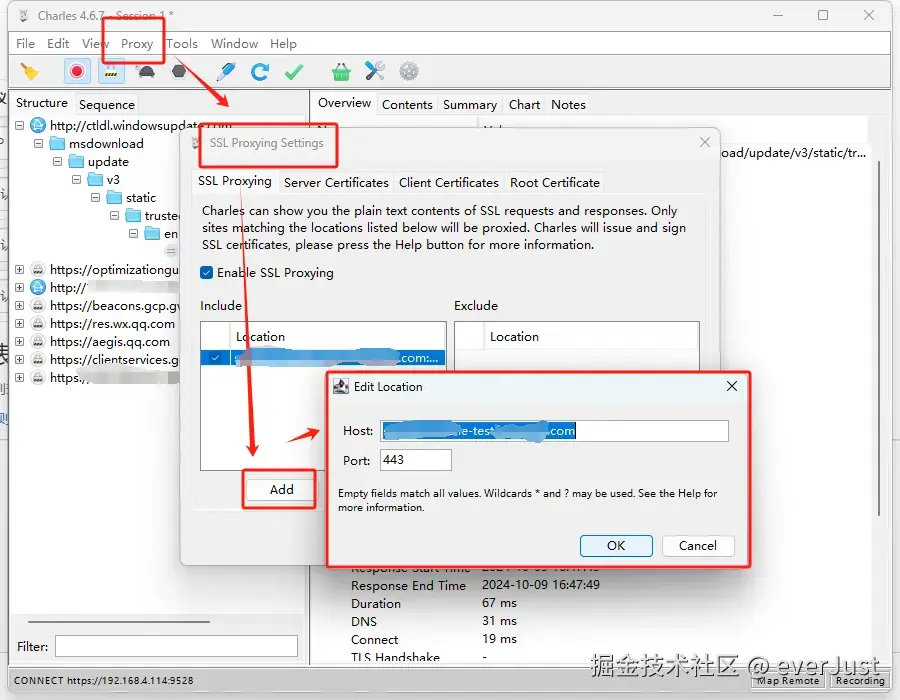This screenshot has height=700, width=900.
Task: Clear the session with the broom icon
Action: [x=29, y=72]
